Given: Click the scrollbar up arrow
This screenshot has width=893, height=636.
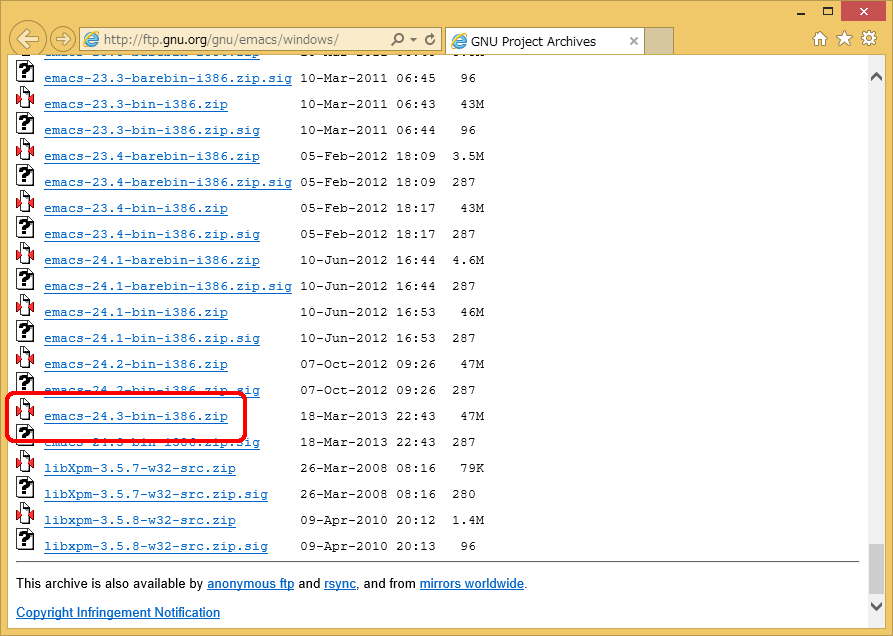Looking at the screenshot, I should click(876, 77).
